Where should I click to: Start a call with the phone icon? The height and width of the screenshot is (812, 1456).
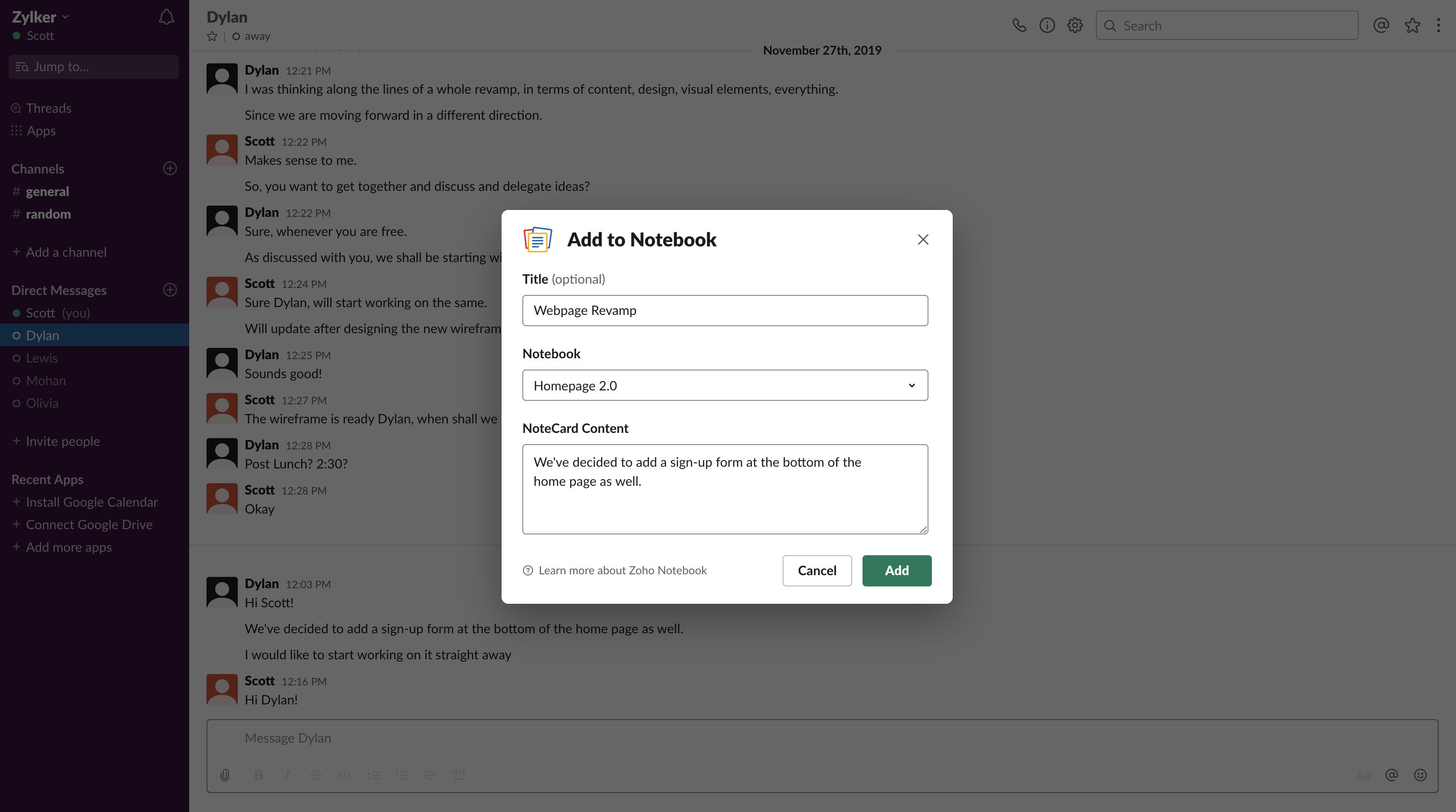pyautogui.click(x=1019, y=26)
